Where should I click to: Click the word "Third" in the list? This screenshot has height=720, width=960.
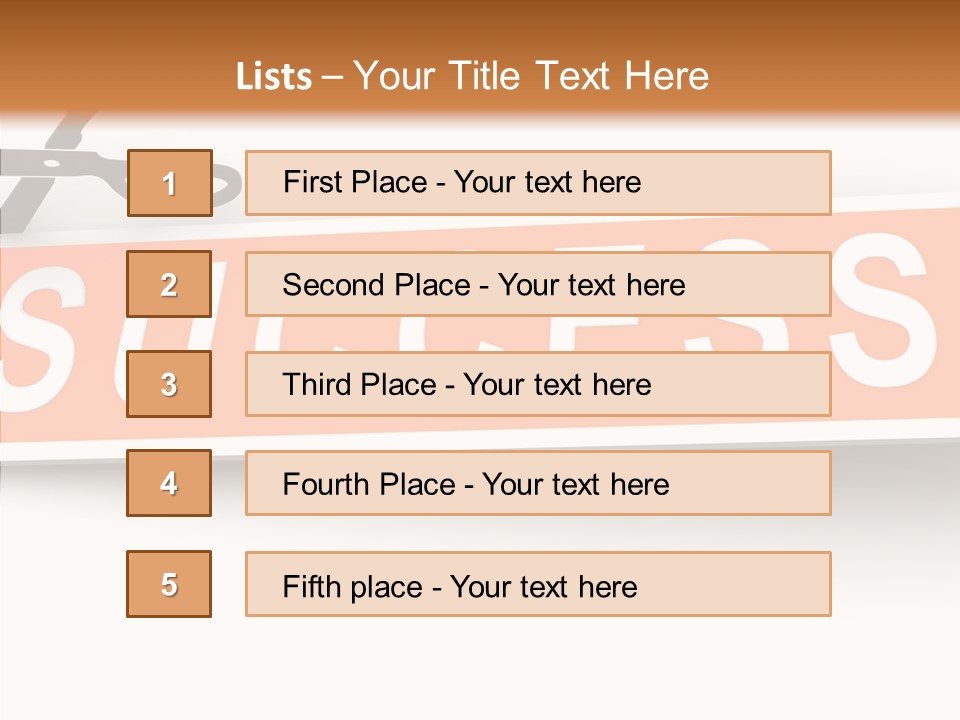tap(316, 385)
